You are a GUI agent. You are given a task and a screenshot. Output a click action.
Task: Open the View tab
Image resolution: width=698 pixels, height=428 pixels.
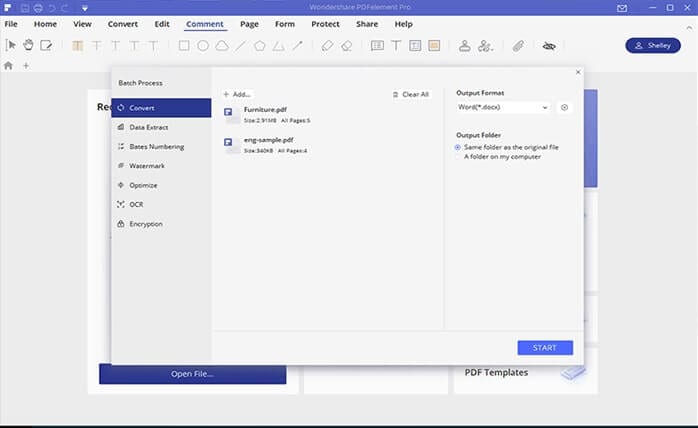tap(82, 24)
